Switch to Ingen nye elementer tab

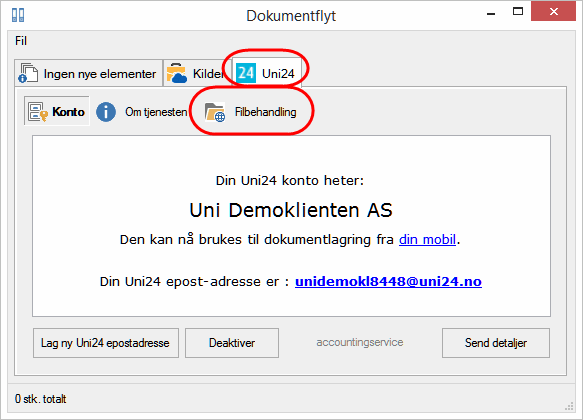pyautogui.click(x=89, y=73)
